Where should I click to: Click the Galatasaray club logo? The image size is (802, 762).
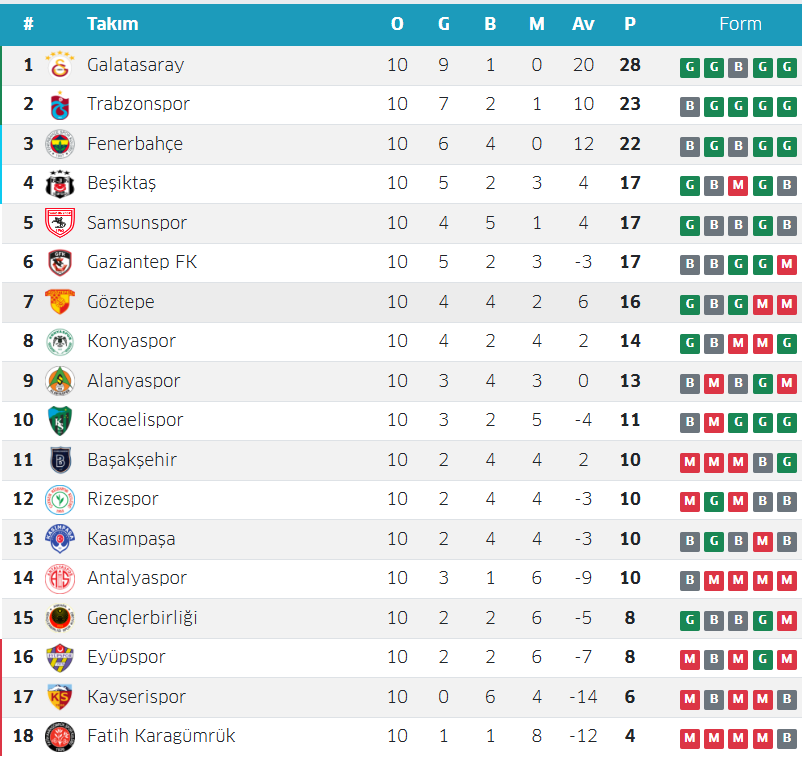[x=60, y=65]
